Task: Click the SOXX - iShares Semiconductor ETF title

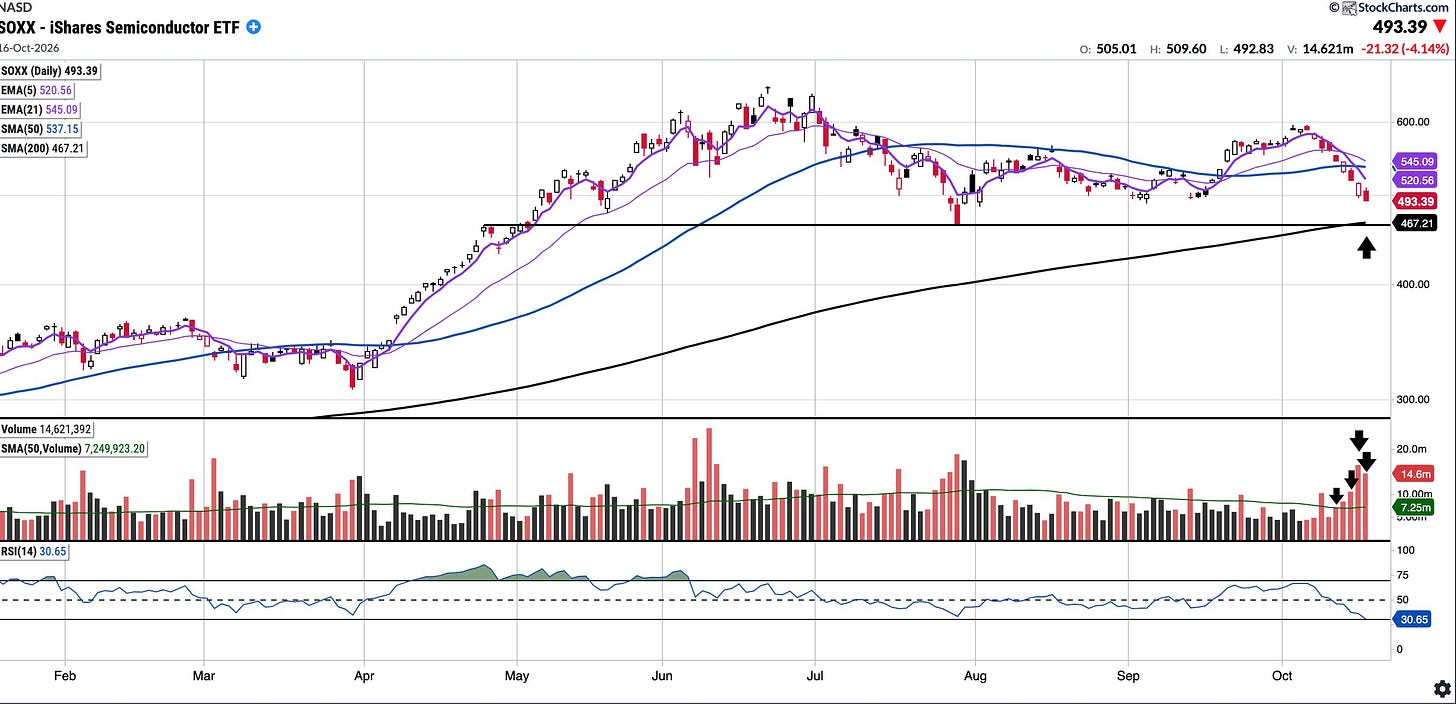Action: (120, 28)
